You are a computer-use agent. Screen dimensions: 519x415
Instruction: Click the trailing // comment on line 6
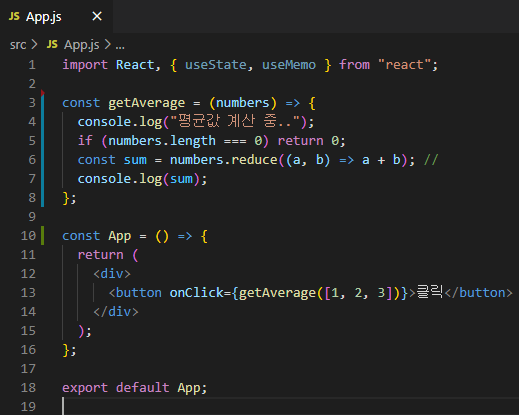pos(431,160)
